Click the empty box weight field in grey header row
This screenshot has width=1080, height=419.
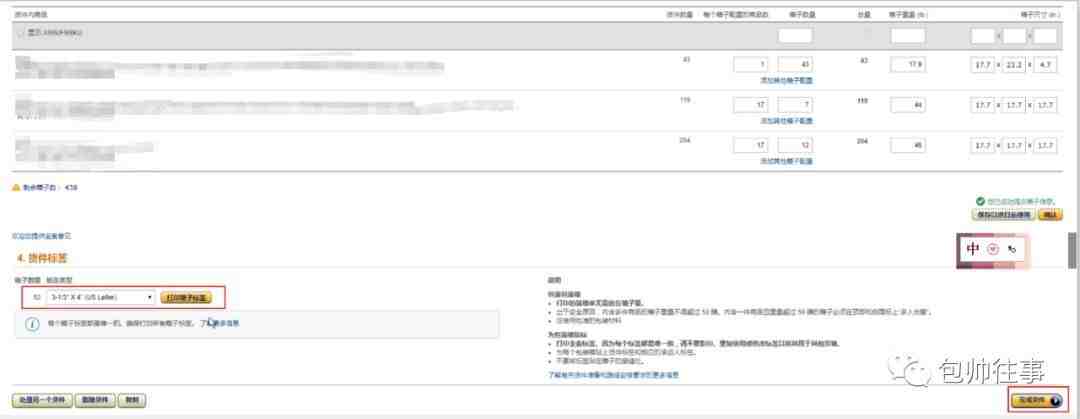pyautogui.click(x=907, y=36)
